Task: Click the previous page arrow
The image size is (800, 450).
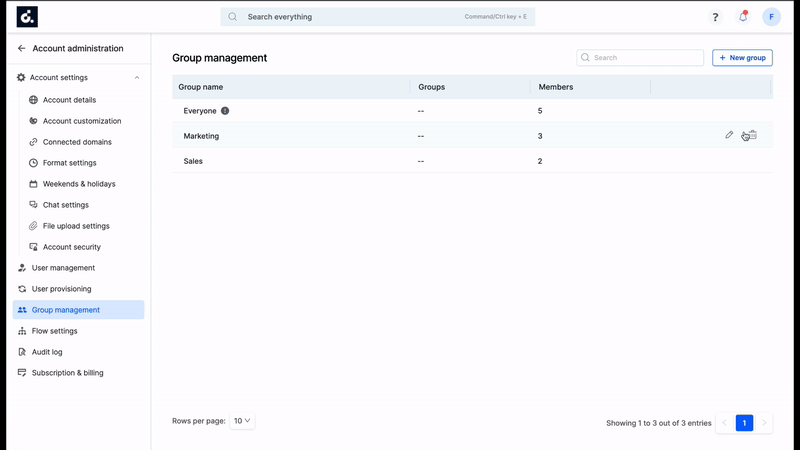Action: (724, 423)
